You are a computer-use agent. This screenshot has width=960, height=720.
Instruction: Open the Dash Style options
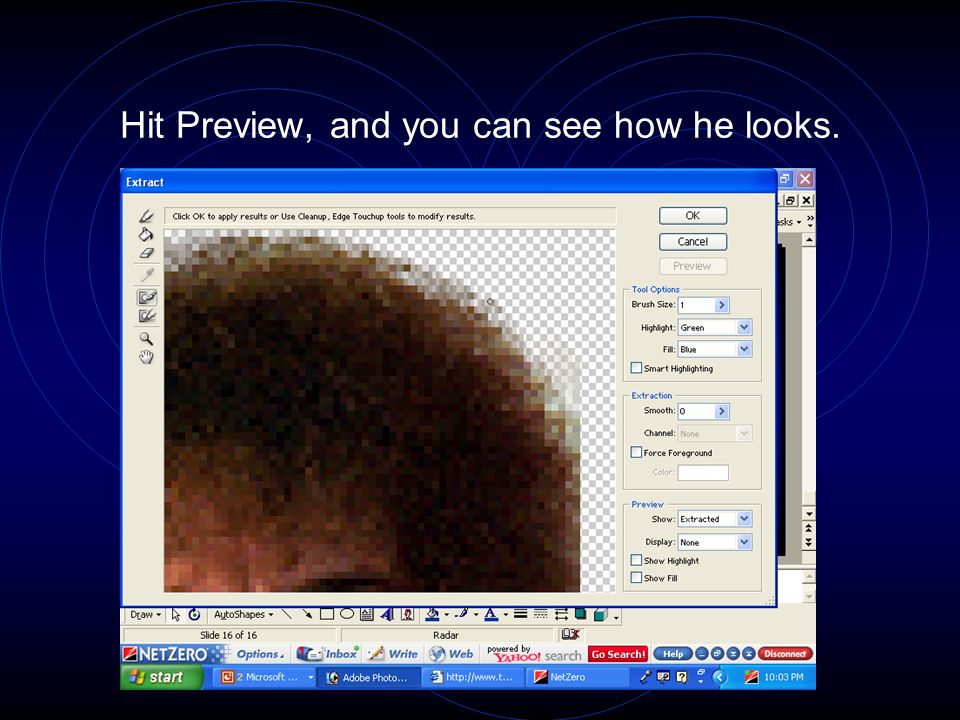coord(541,614)
